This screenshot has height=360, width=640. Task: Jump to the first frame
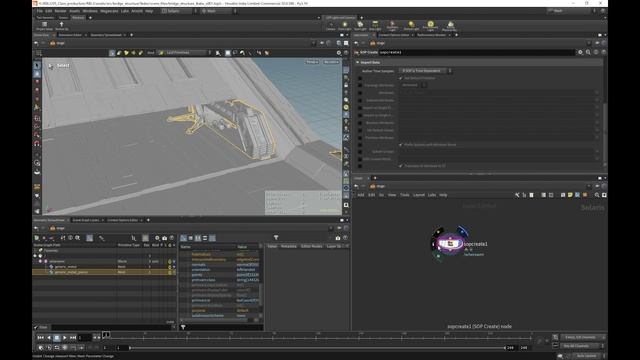tap(40, 338)
